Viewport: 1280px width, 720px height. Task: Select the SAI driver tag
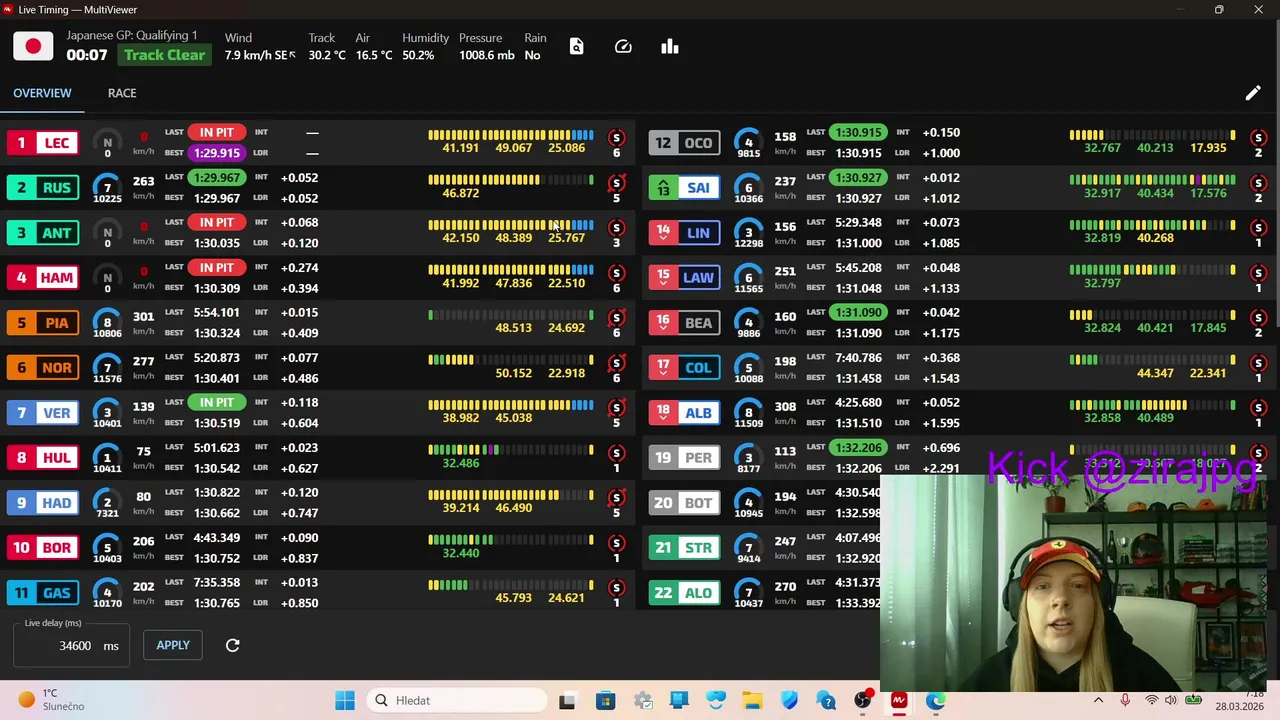685,188
